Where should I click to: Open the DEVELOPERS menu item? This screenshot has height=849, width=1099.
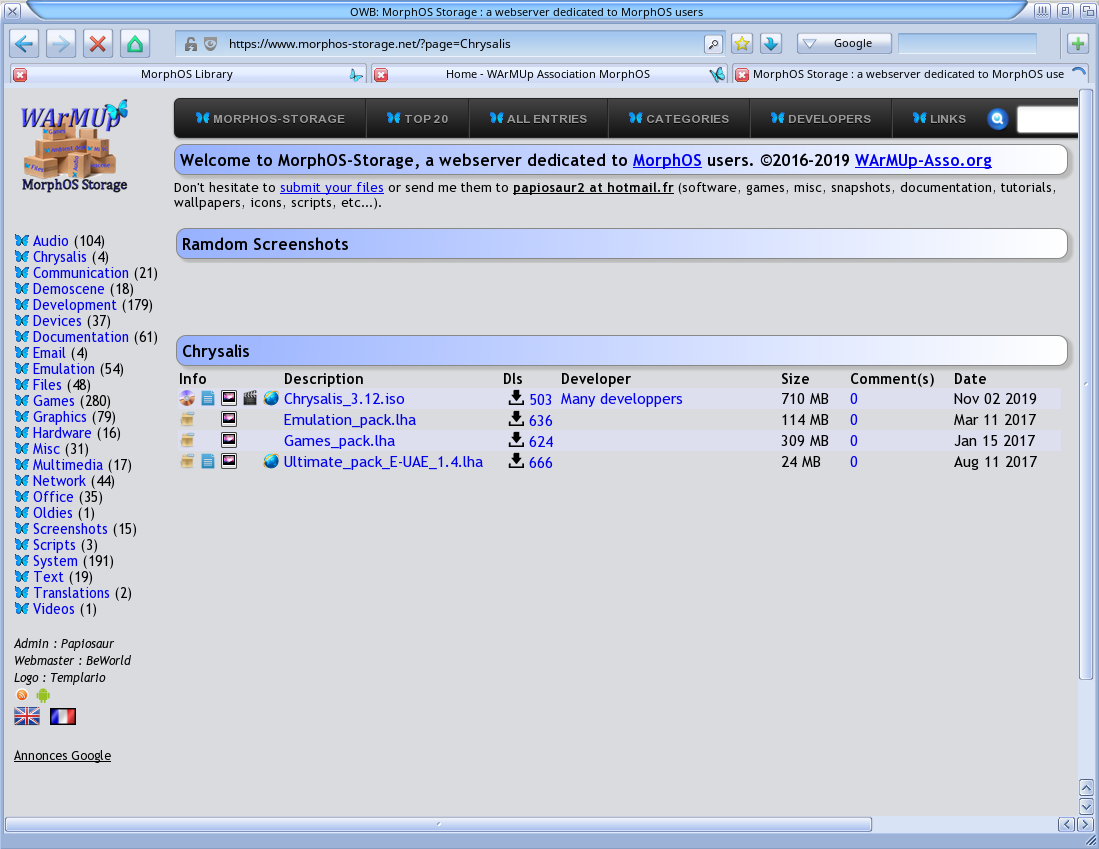pyautogui.click(x=821, y=118)
